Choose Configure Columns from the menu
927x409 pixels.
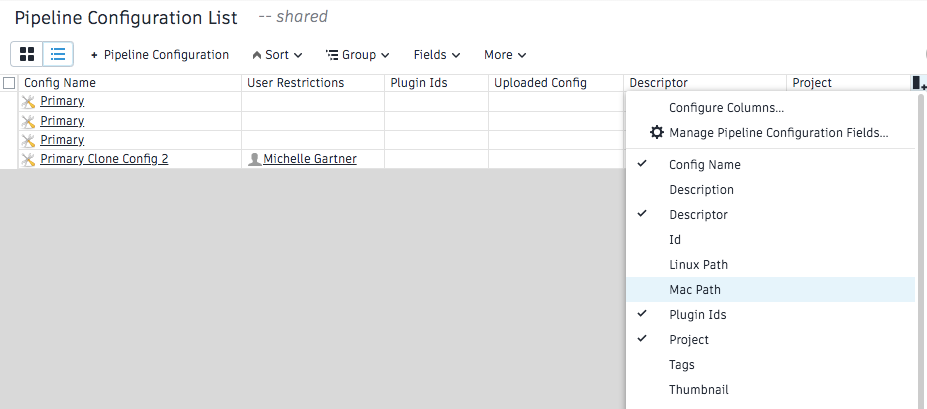tap(726, 107)
